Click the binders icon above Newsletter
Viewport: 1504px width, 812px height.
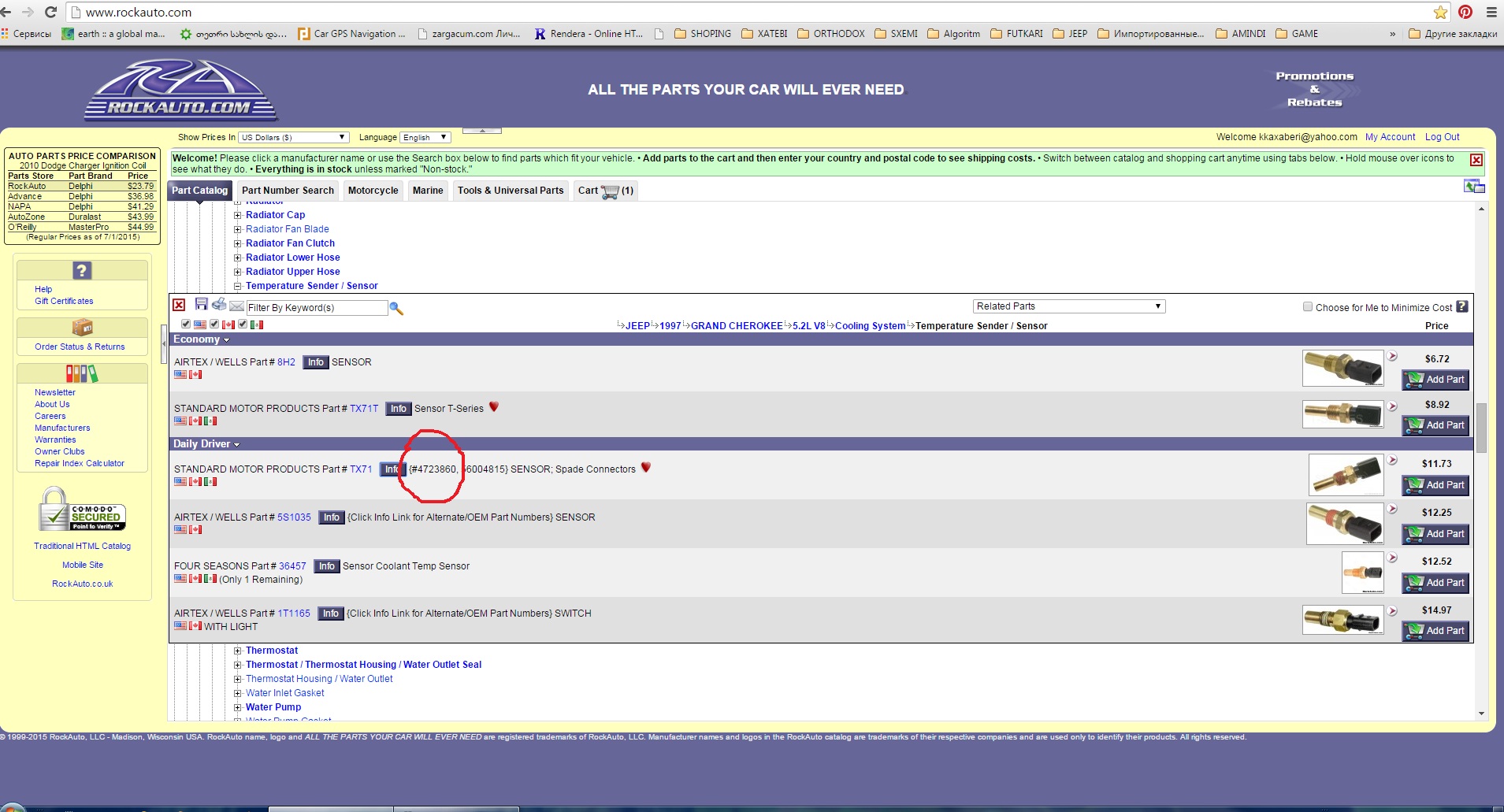pos(82,373)
